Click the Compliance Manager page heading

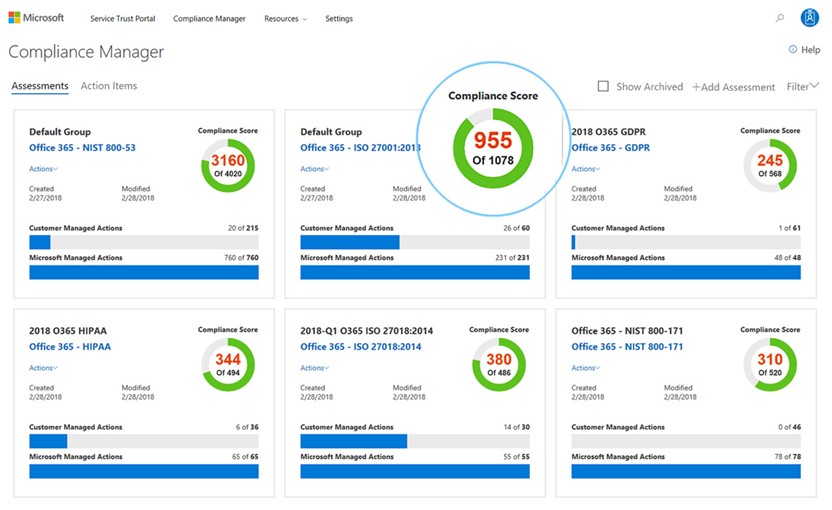(86, 51)
